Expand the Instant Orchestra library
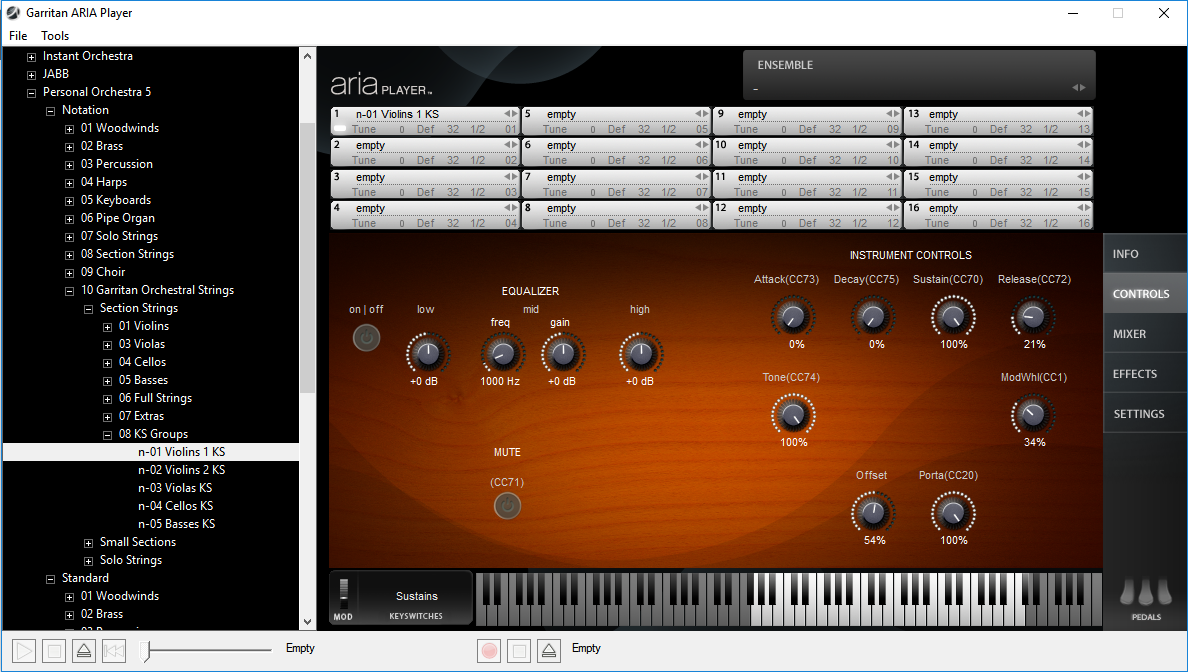 coord(32,56)
